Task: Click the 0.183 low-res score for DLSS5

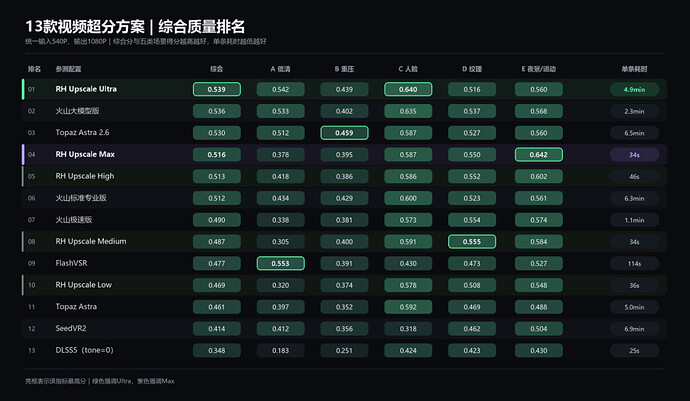Action: (280, 350)
